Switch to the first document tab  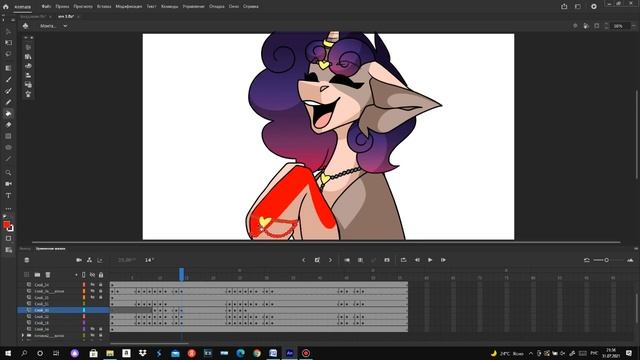pos(33,17)
